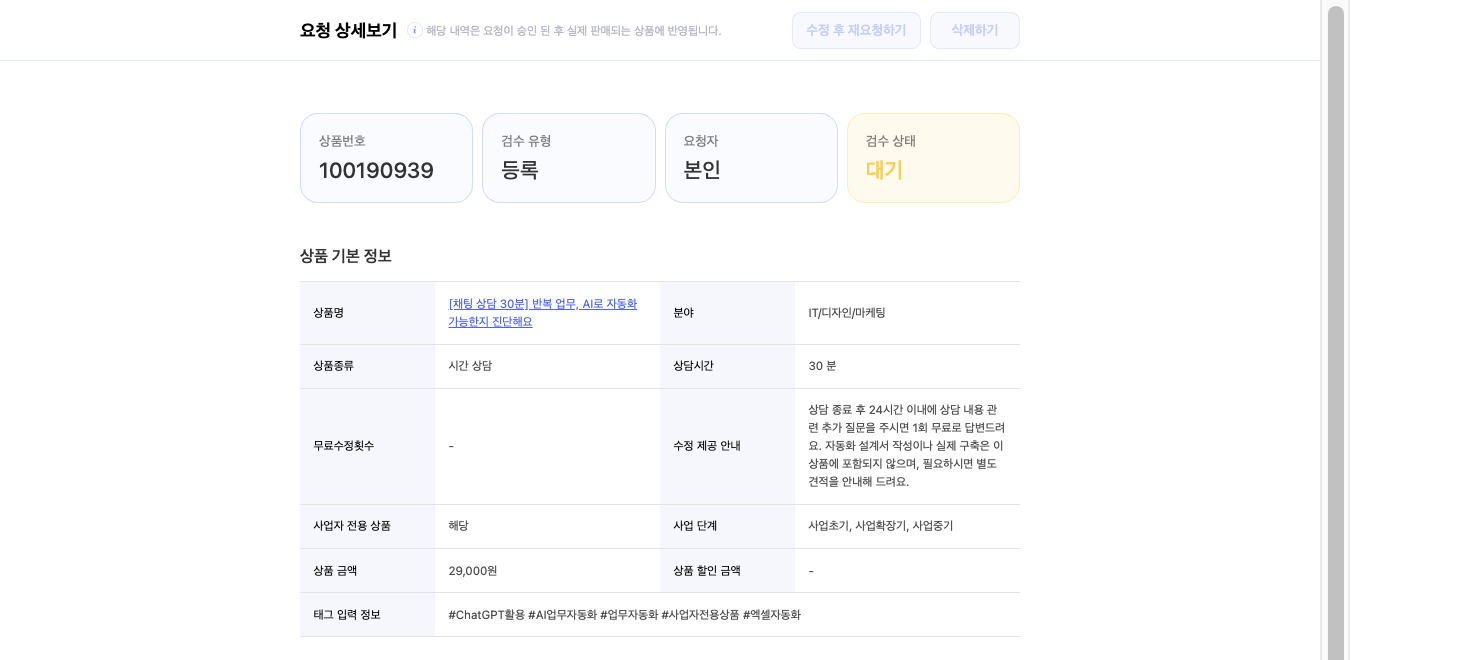
Task: Click 사업초기, 사업확장기, 사업중기 value
Action: 881,526
